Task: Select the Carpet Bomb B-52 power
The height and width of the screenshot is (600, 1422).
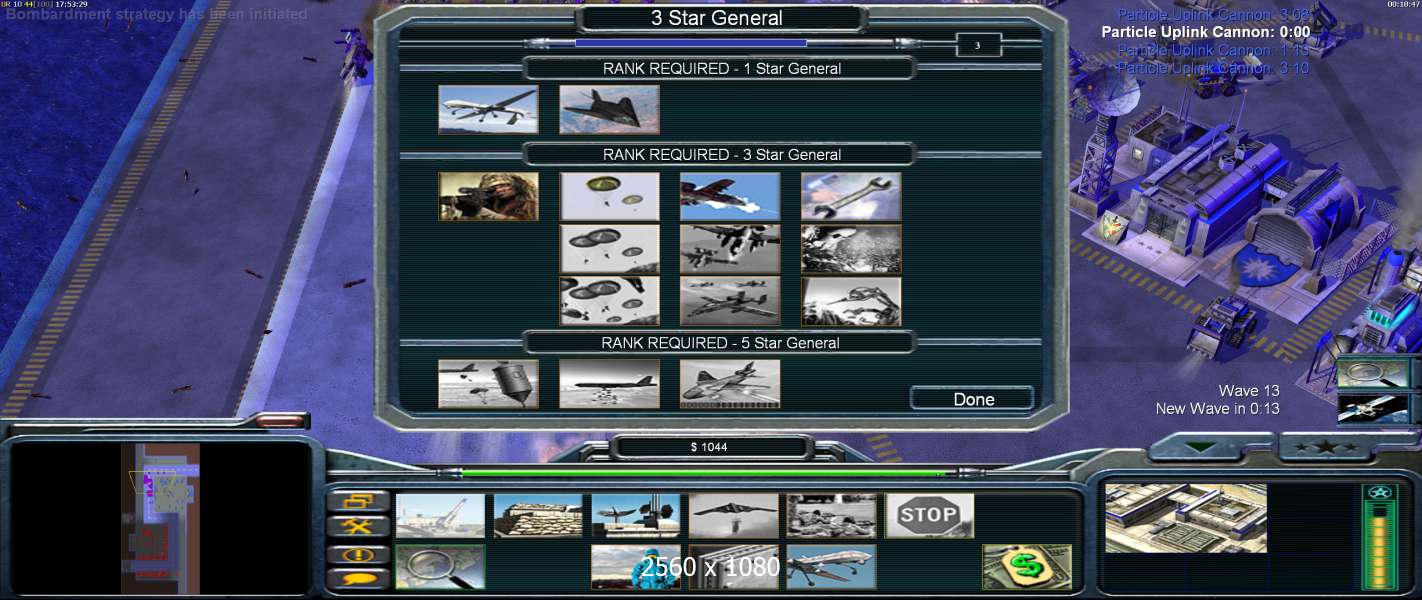Action: tap(609, 384)
